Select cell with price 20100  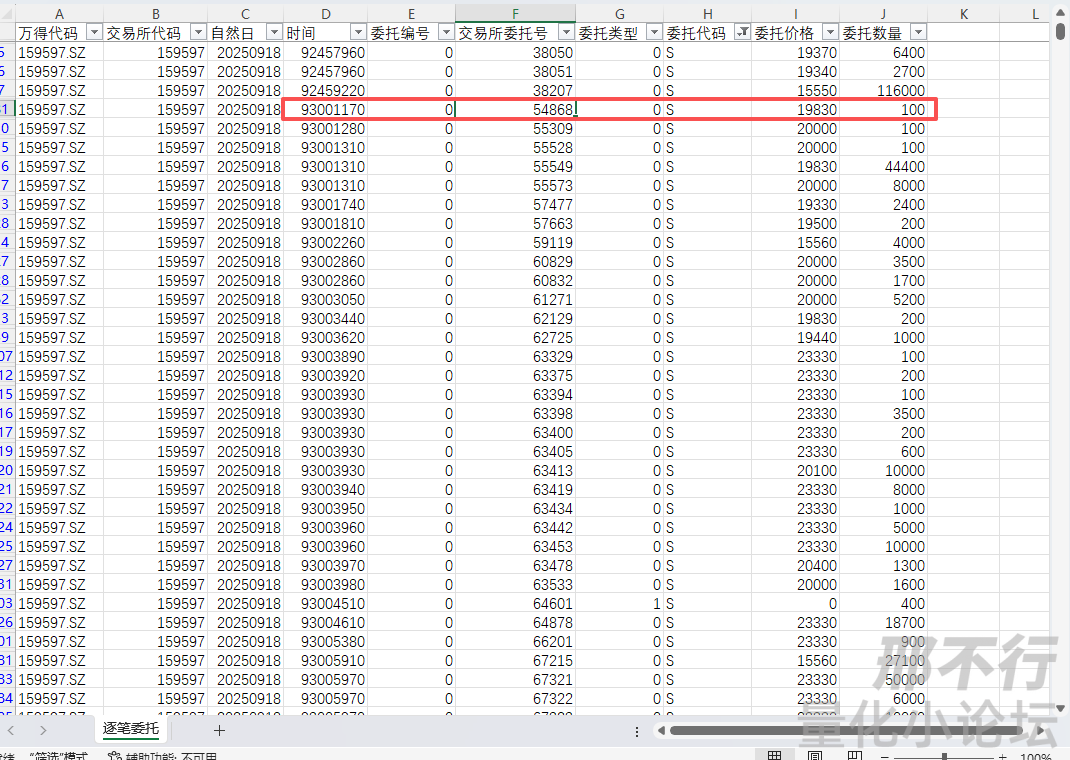796,471
